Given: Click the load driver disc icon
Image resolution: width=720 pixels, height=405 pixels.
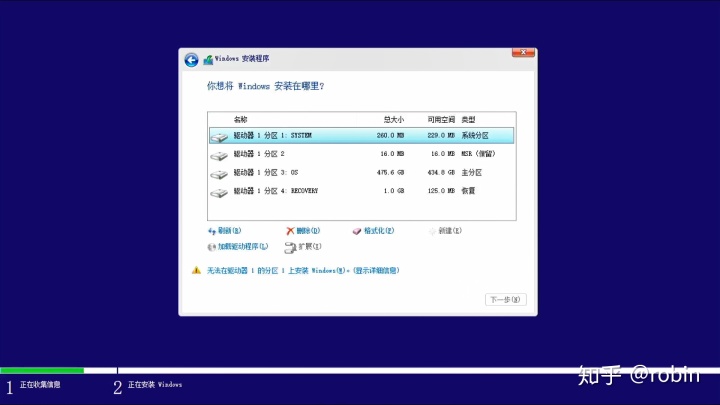Looking at the screenshot, I should click(x=212, y=247).
